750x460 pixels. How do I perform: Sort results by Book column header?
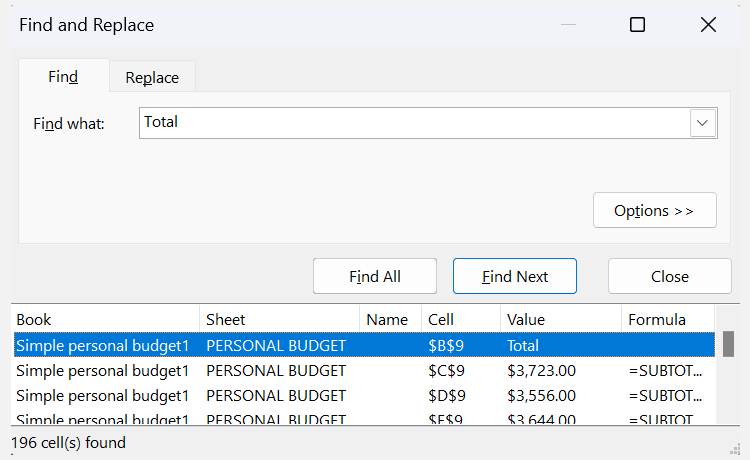pos(105,320)
